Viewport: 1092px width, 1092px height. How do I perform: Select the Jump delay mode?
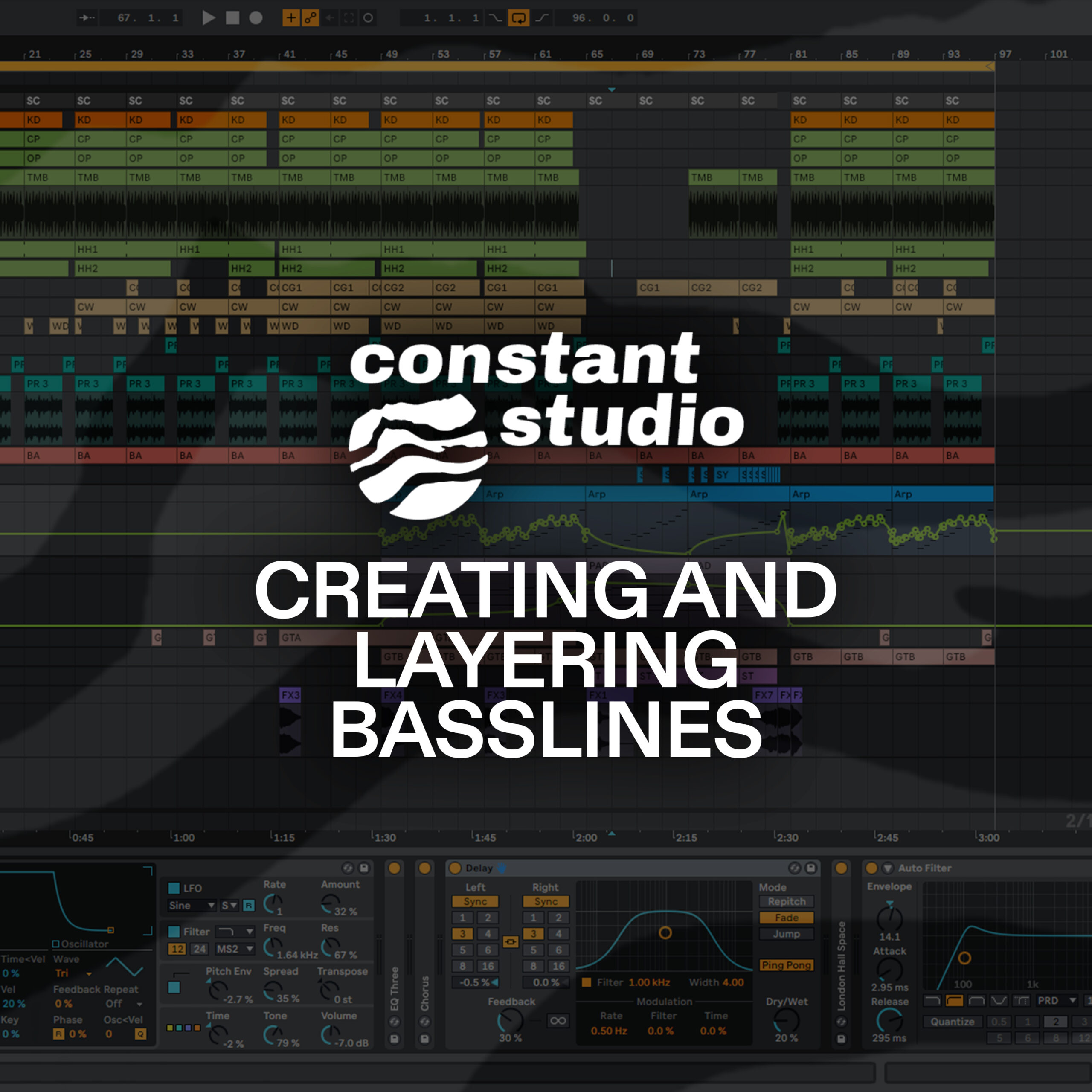point(786,934)
